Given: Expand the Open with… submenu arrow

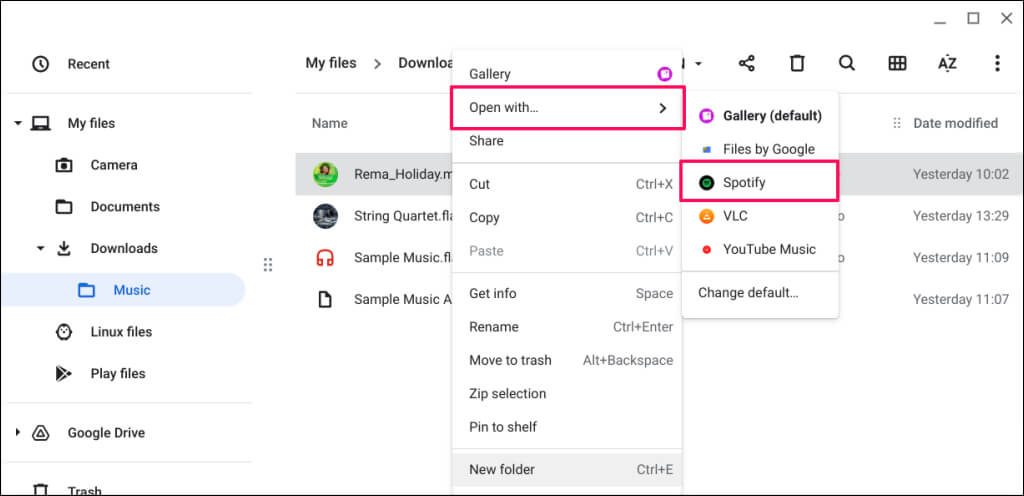Looking at the screenshot, I should pos(663,108).
